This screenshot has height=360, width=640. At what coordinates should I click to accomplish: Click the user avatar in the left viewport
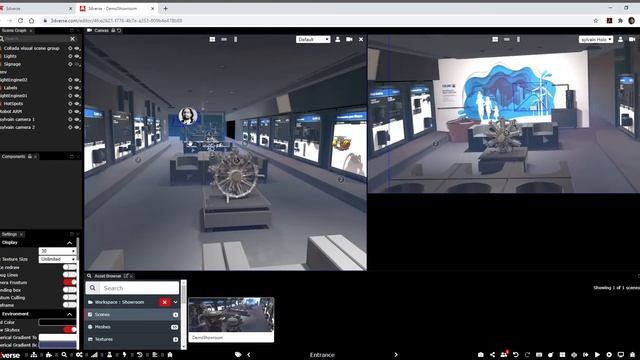click(188, 116)
